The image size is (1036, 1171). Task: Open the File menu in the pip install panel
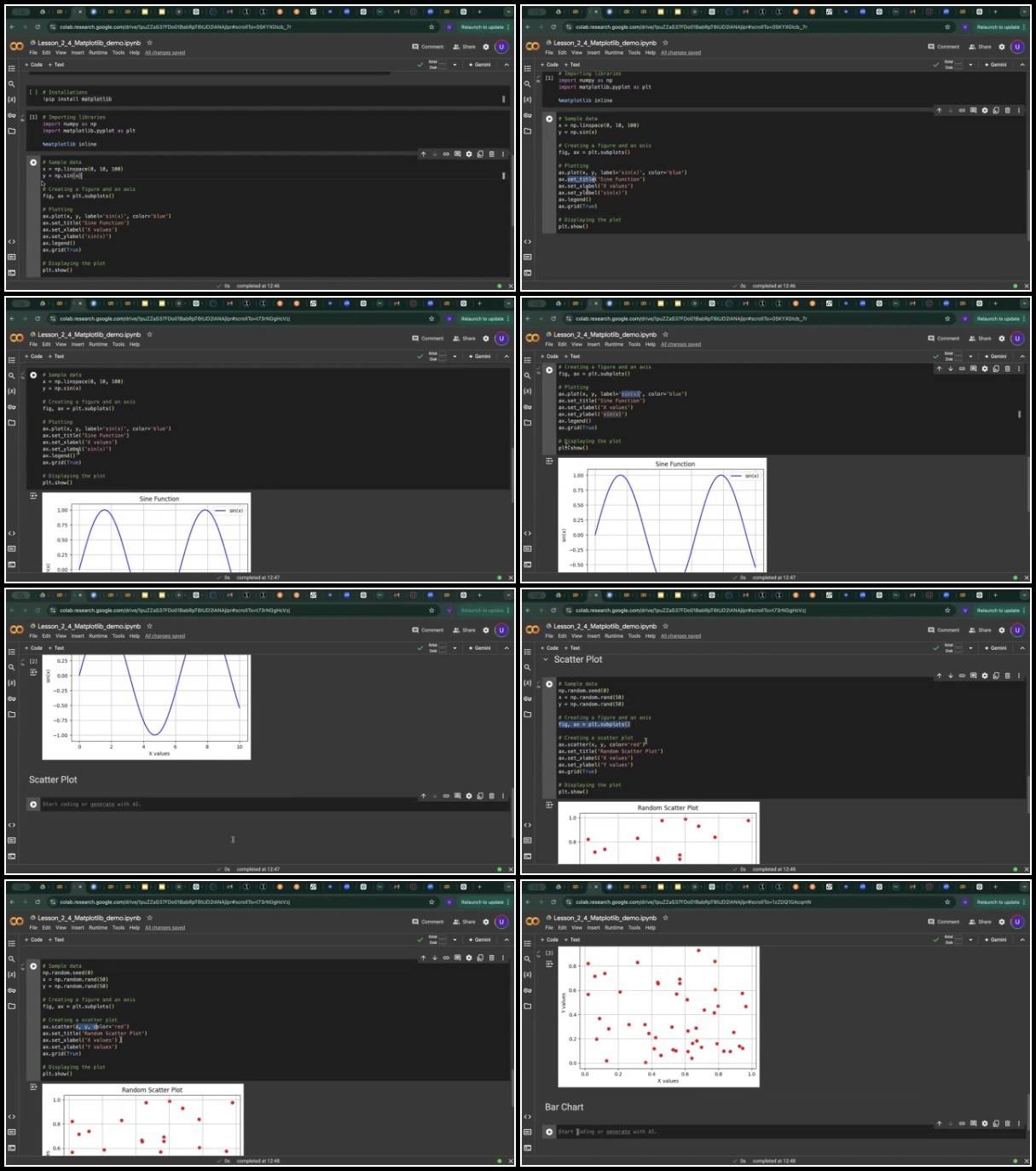(33, 53)
